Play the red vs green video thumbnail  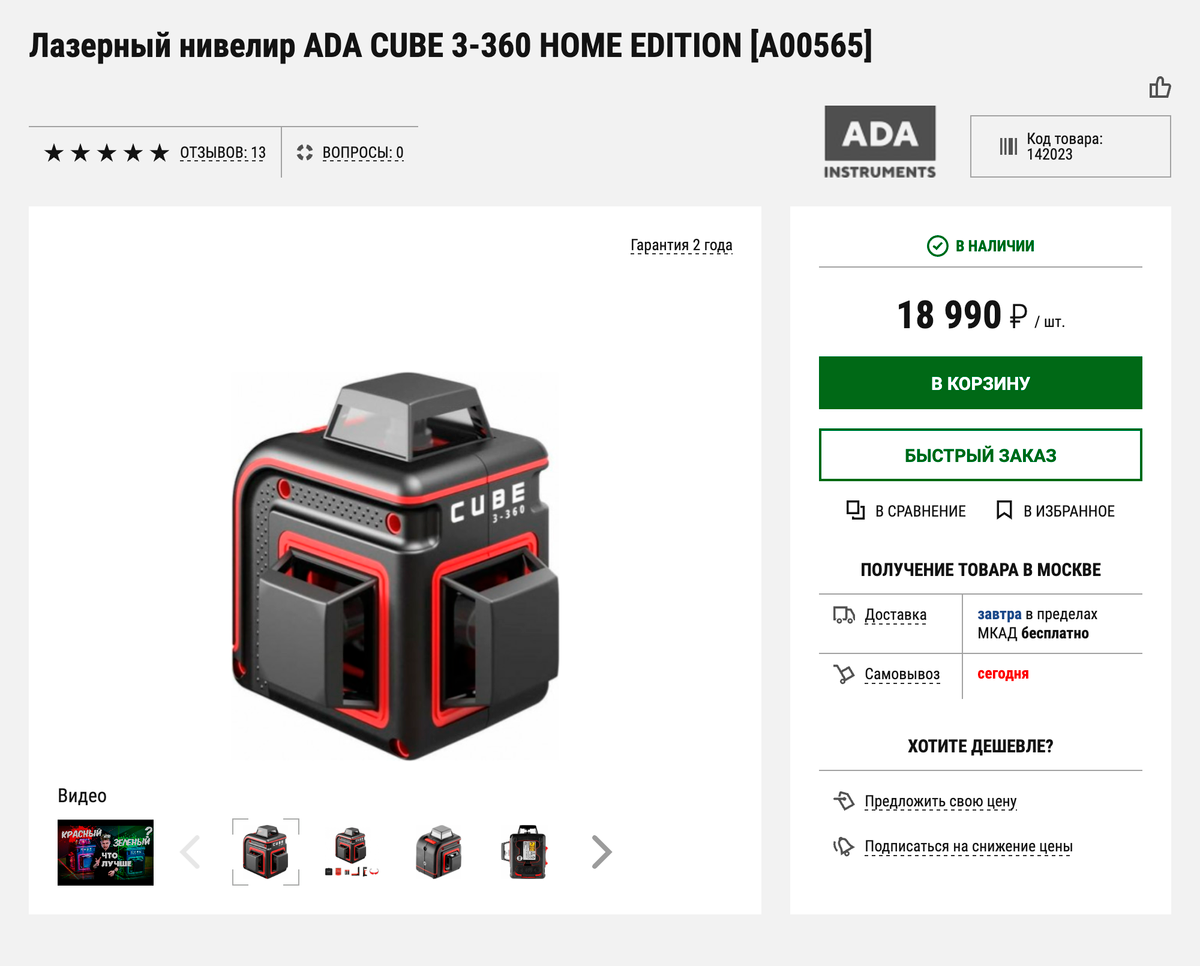(106, 852)
